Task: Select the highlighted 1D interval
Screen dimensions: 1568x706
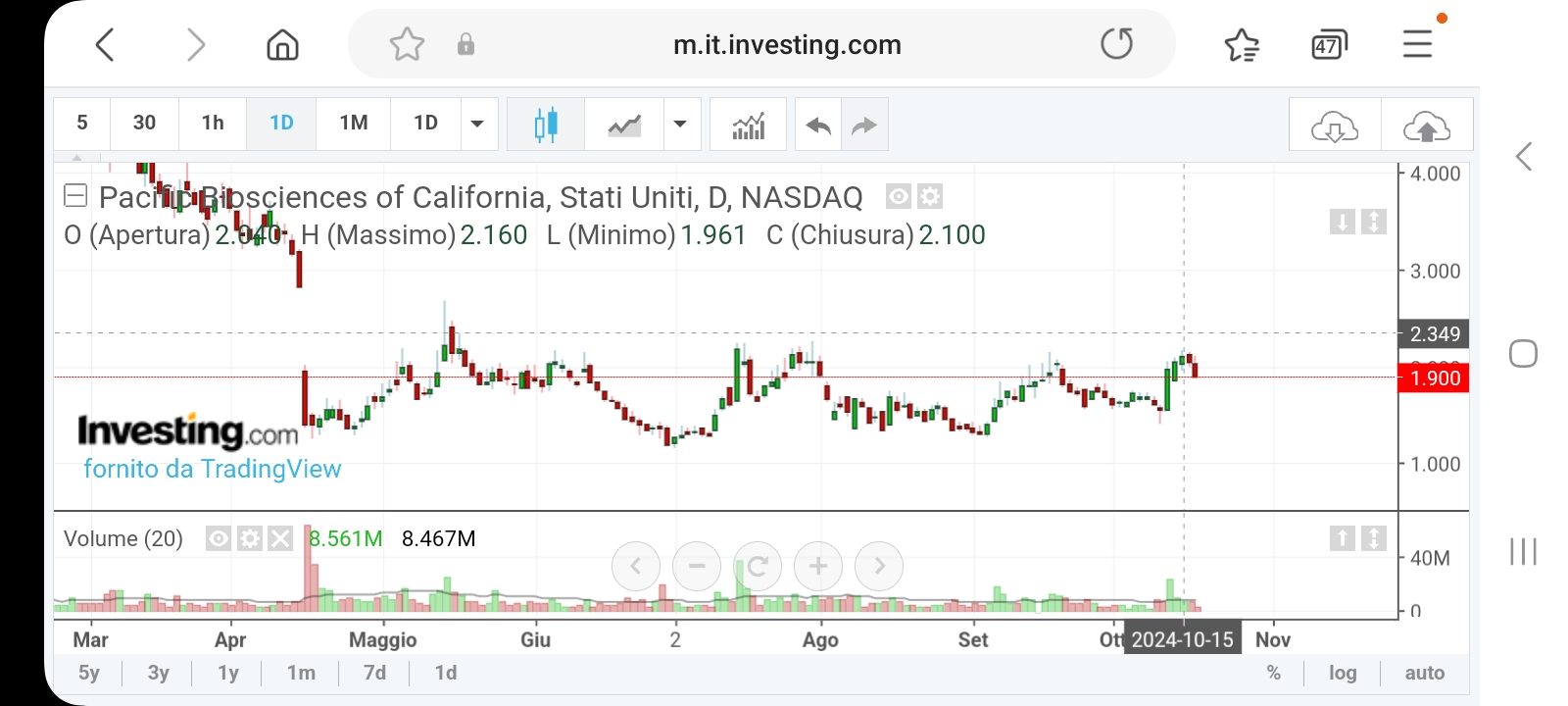Action: [281, 123]
